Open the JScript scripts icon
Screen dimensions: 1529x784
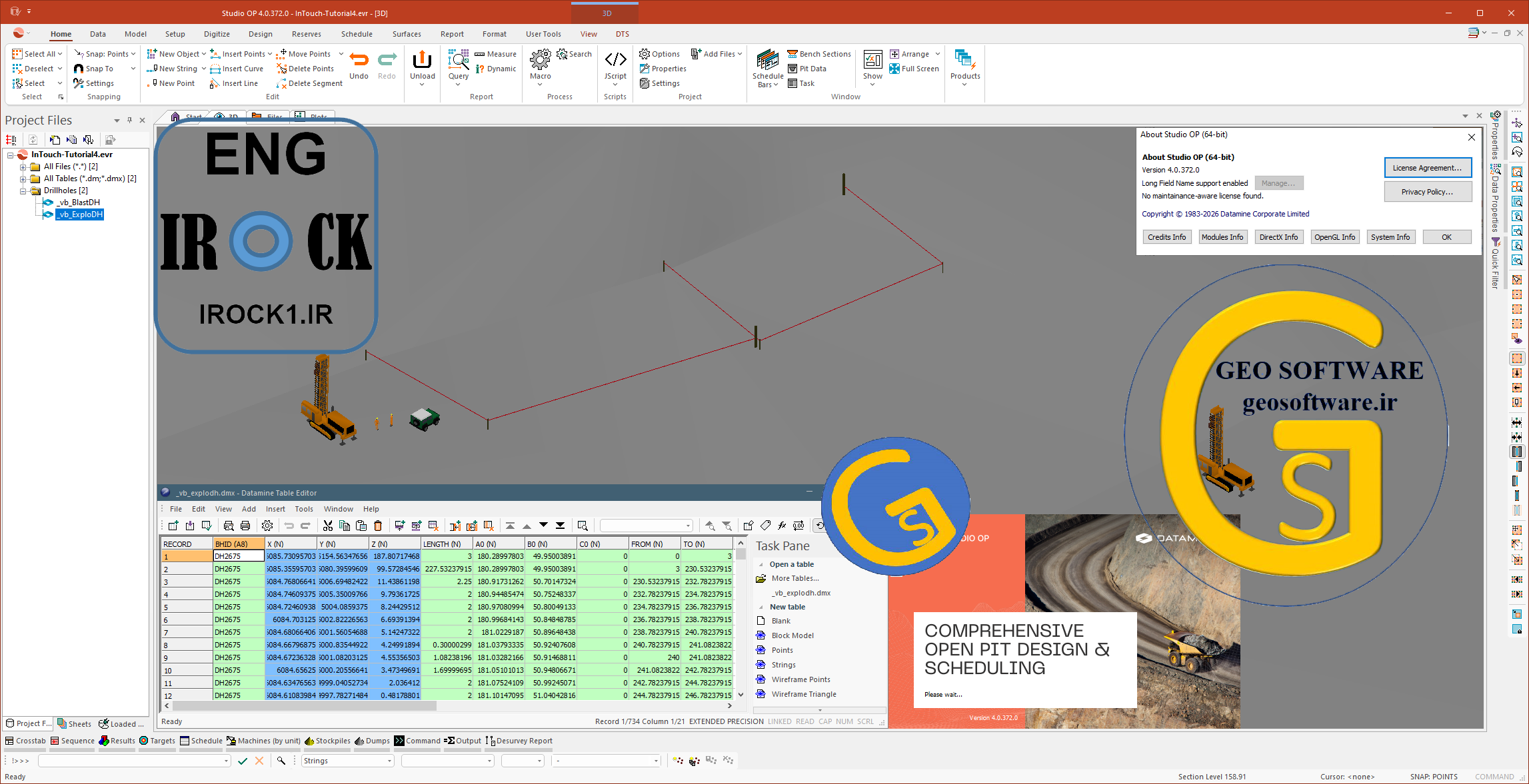pos(615,60)
